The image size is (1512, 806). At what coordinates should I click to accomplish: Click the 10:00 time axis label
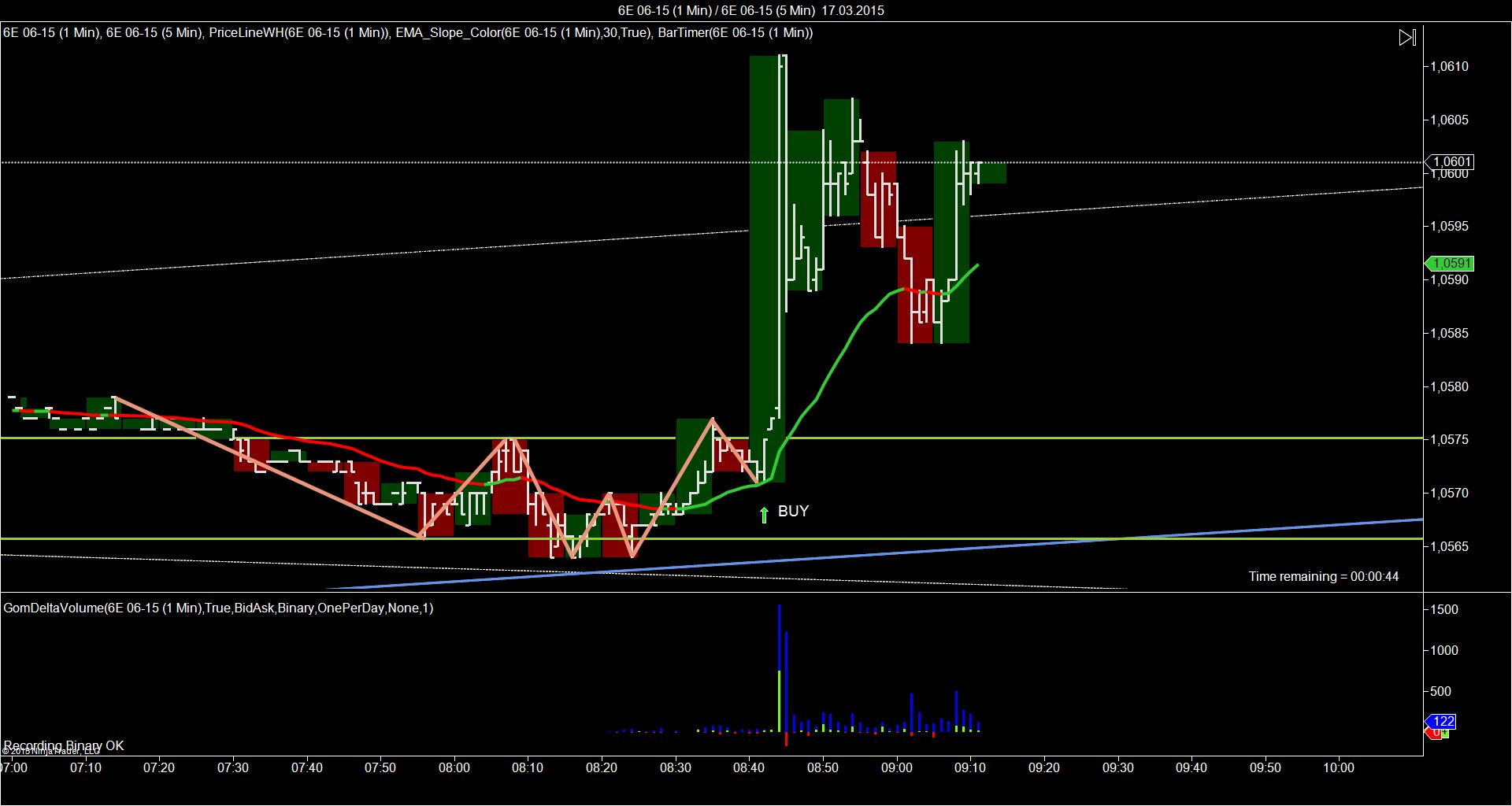(1339, 768)
